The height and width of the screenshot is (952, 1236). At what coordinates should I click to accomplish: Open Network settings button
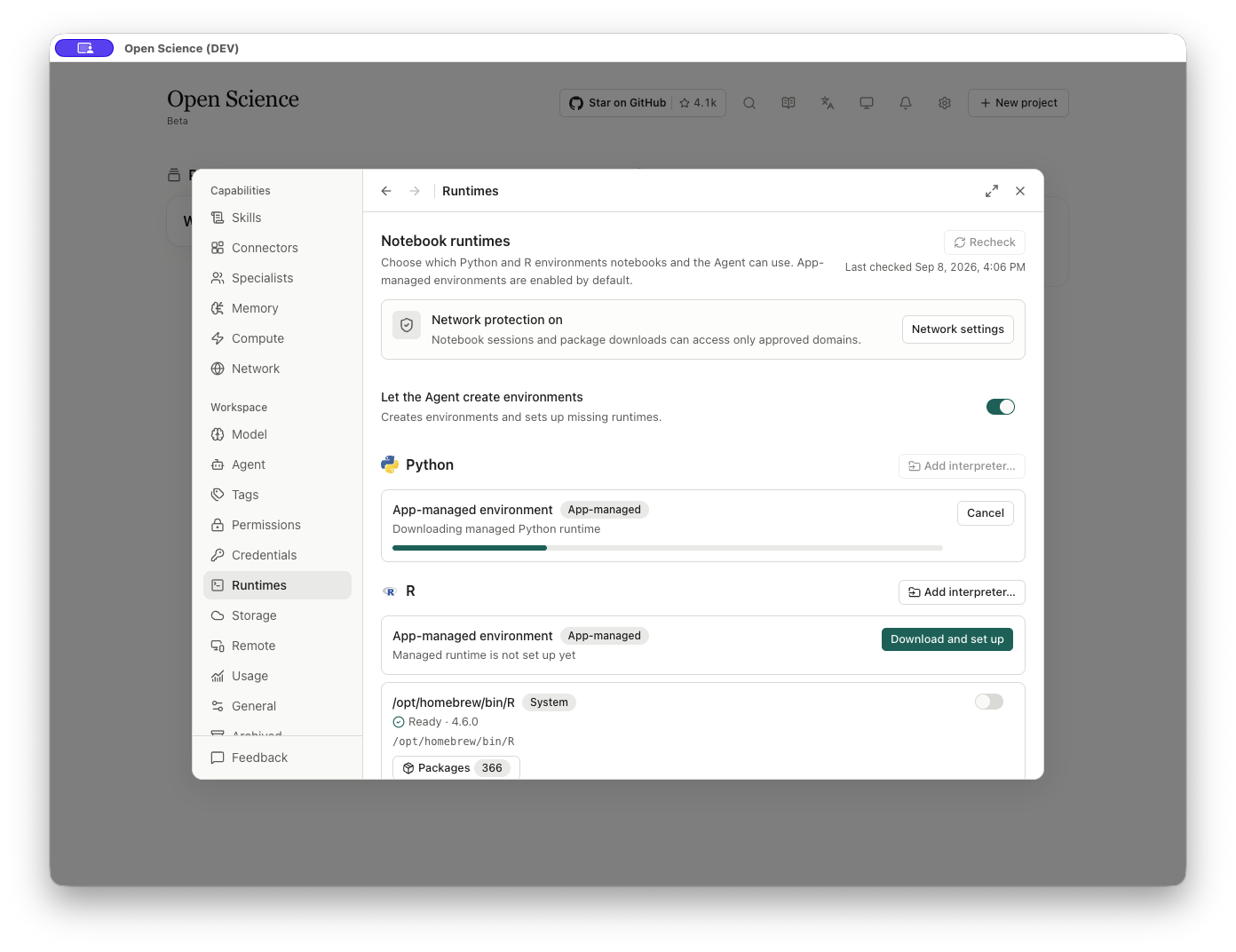958,329
